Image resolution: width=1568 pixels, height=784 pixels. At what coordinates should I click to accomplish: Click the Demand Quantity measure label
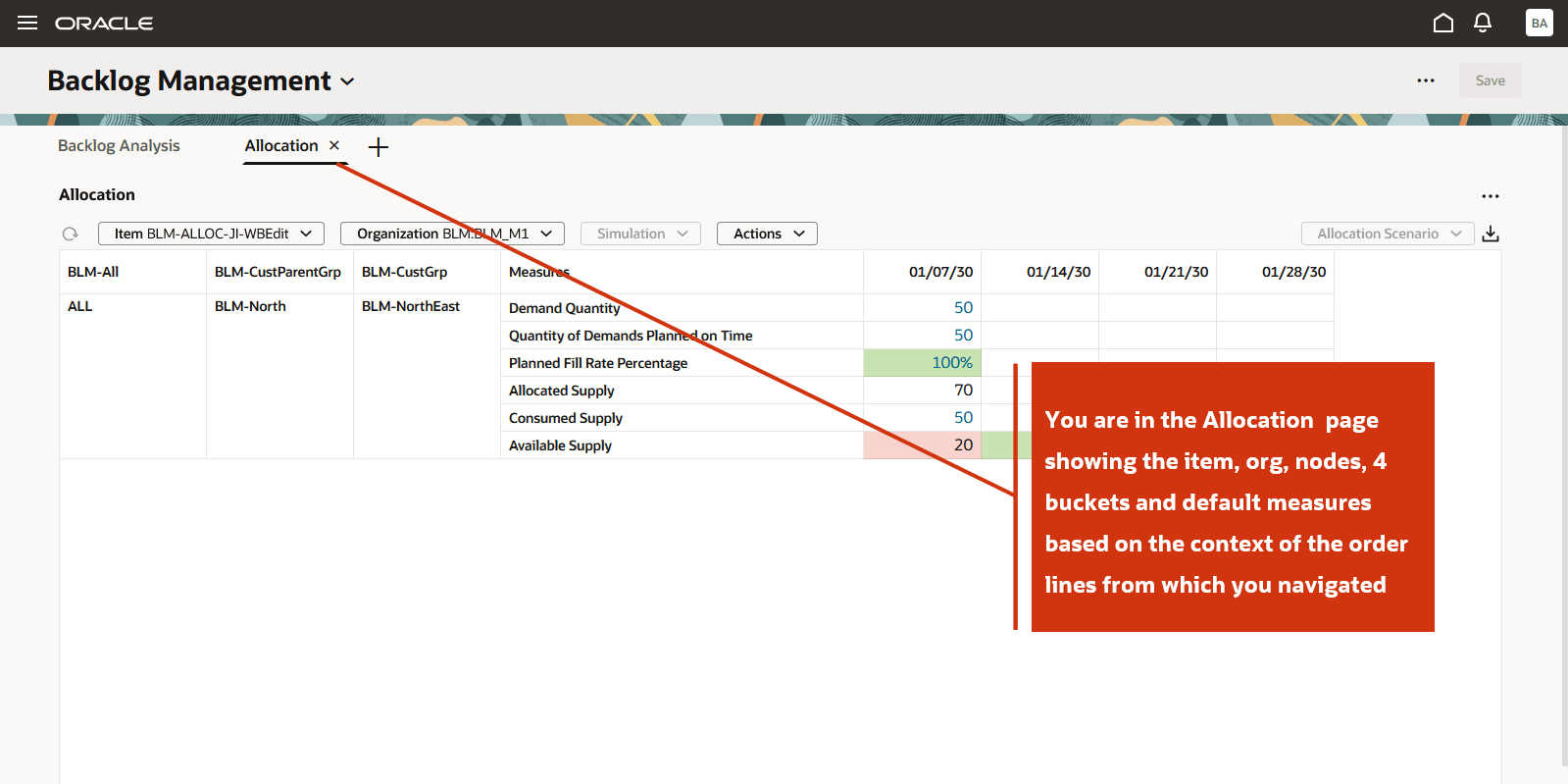564,308
